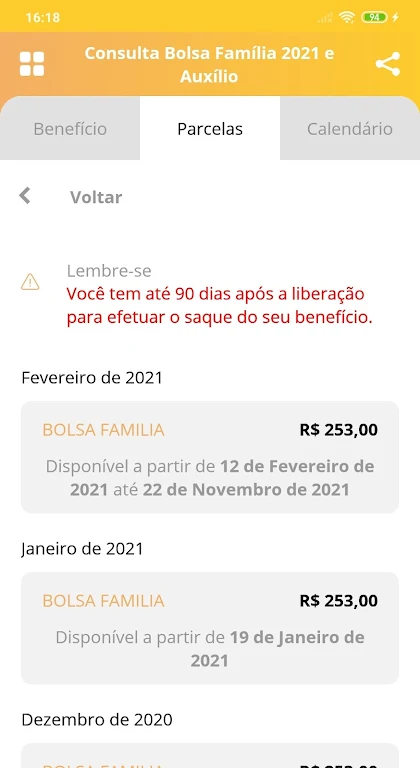Viewport: 420px width, 768px height.
Task: Open the four-square grid menu icon
Action: pos(32,64)
